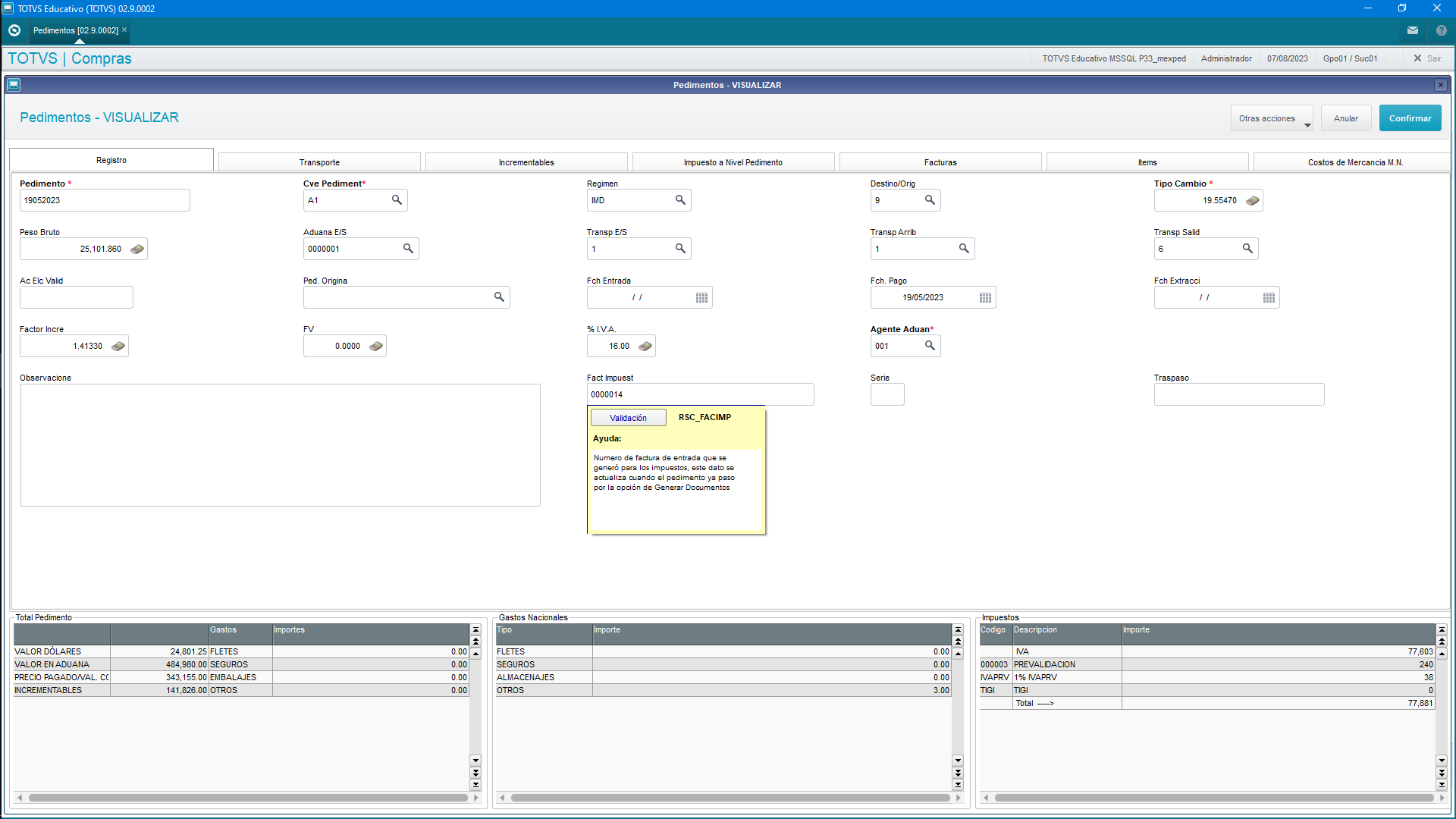Click the Anular button
This screenshot has width=1456, height=819.
[x=1346, y=118]
